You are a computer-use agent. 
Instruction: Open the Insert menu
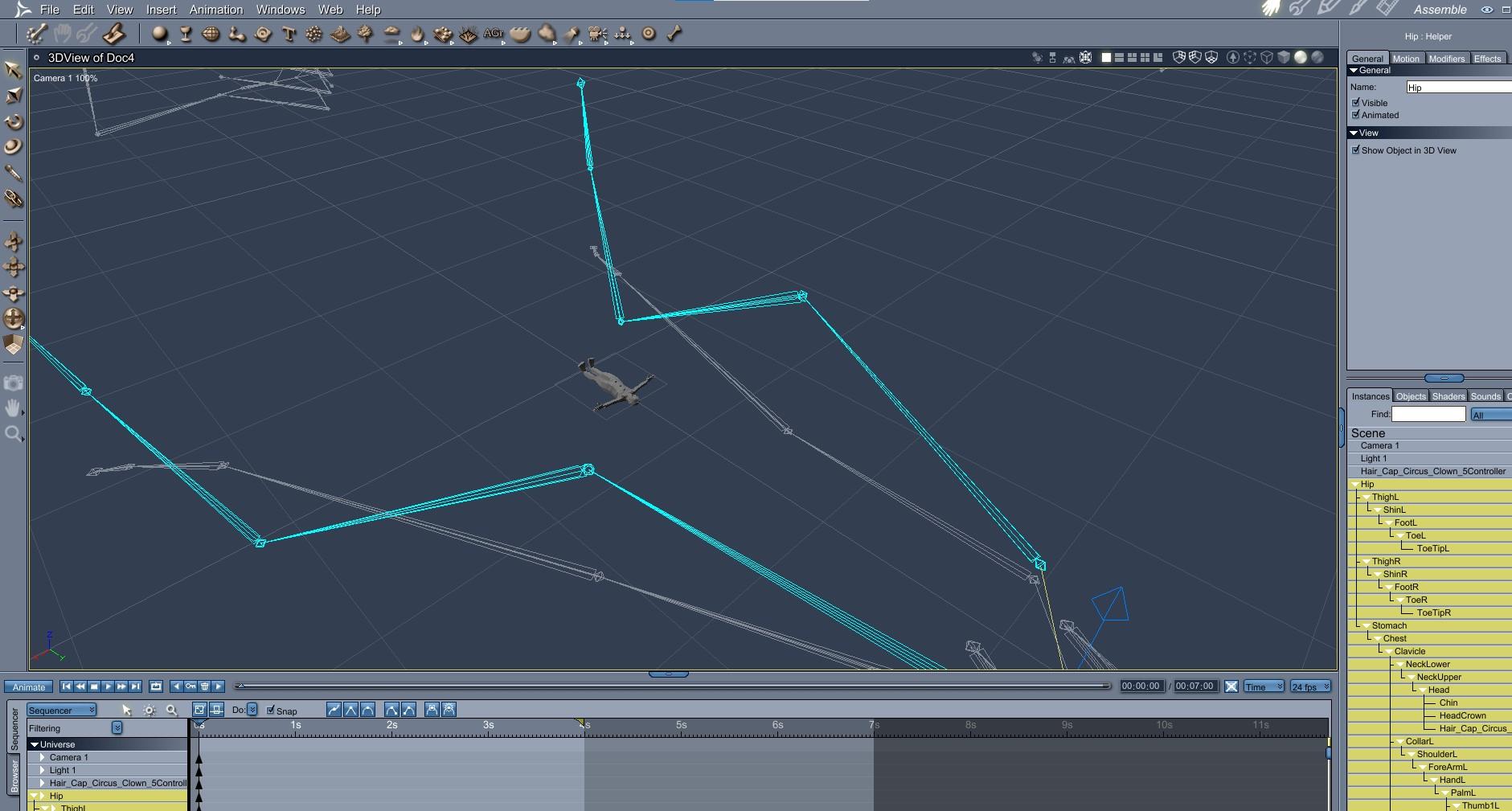point(161,10)
